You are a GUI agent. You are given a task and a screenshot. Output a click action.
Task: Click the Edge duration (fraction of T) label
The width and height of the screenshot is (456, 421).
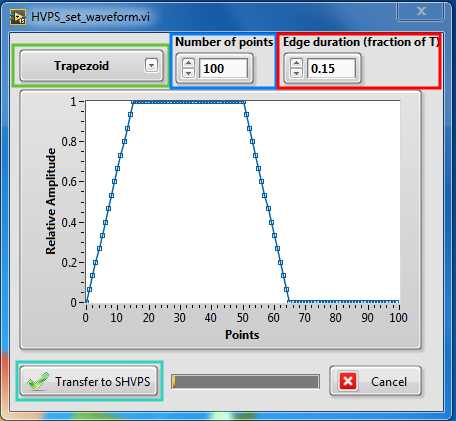coord(361,42)
